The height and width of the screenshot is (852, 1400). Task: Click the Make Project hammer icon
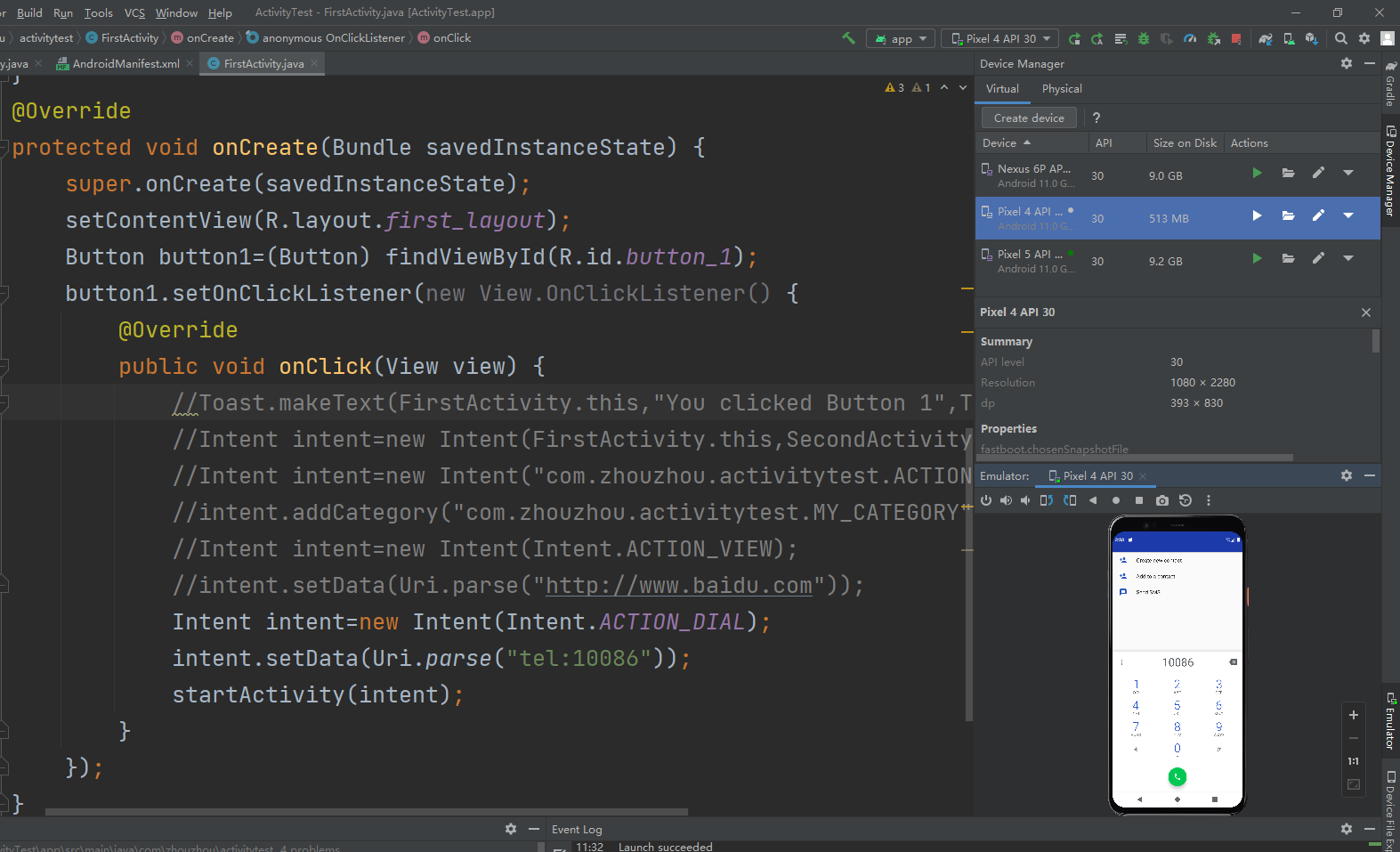848,38
